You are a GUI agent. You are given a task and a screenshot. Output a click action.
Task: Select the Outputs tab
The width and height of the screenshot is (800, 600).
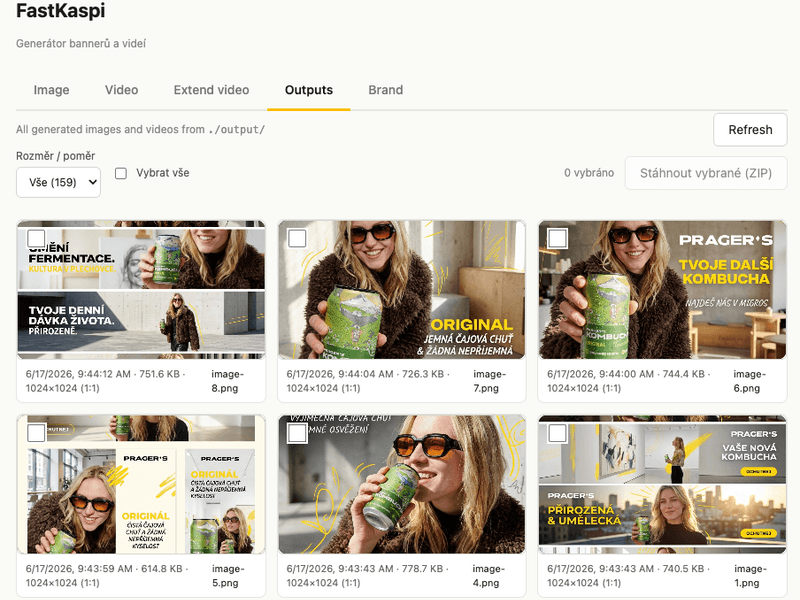coord(309,90)
